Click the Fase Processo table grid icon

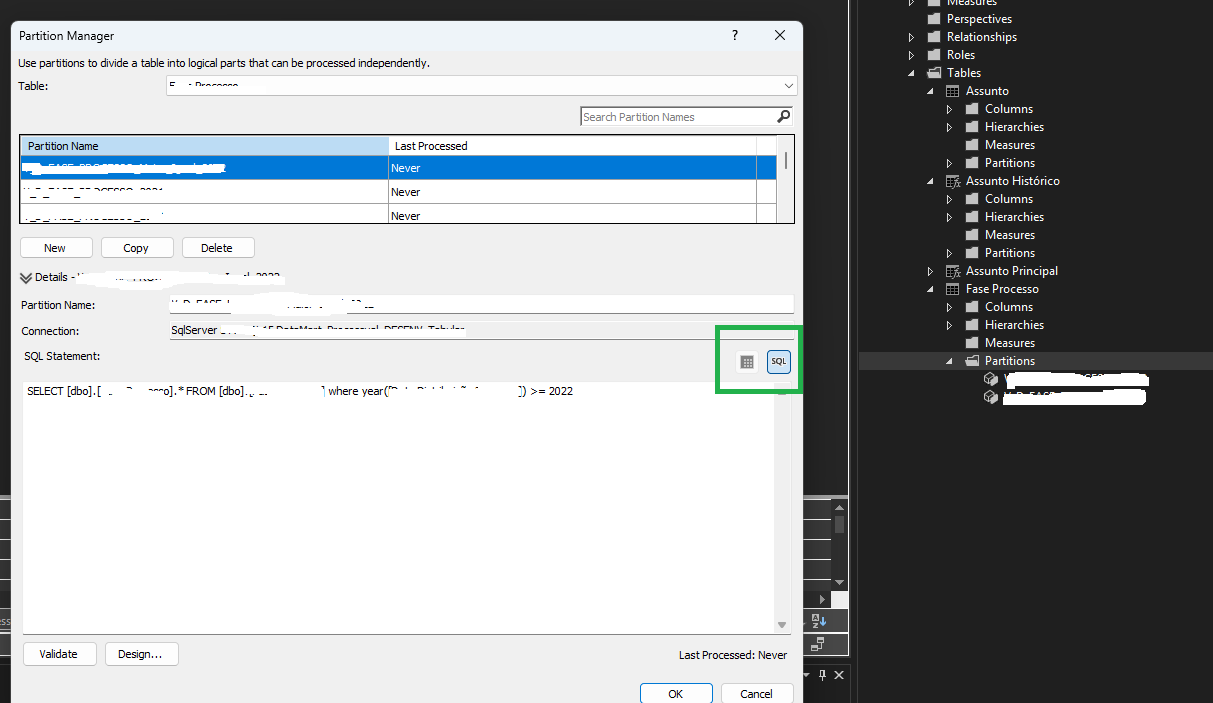coord(953,289)
